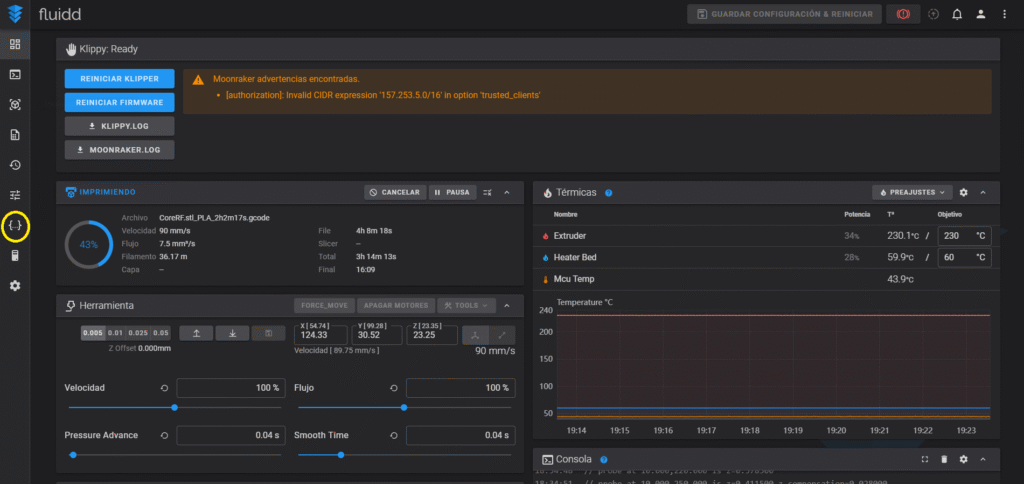Select the 0.01 Z offset increment

(116, 333)
